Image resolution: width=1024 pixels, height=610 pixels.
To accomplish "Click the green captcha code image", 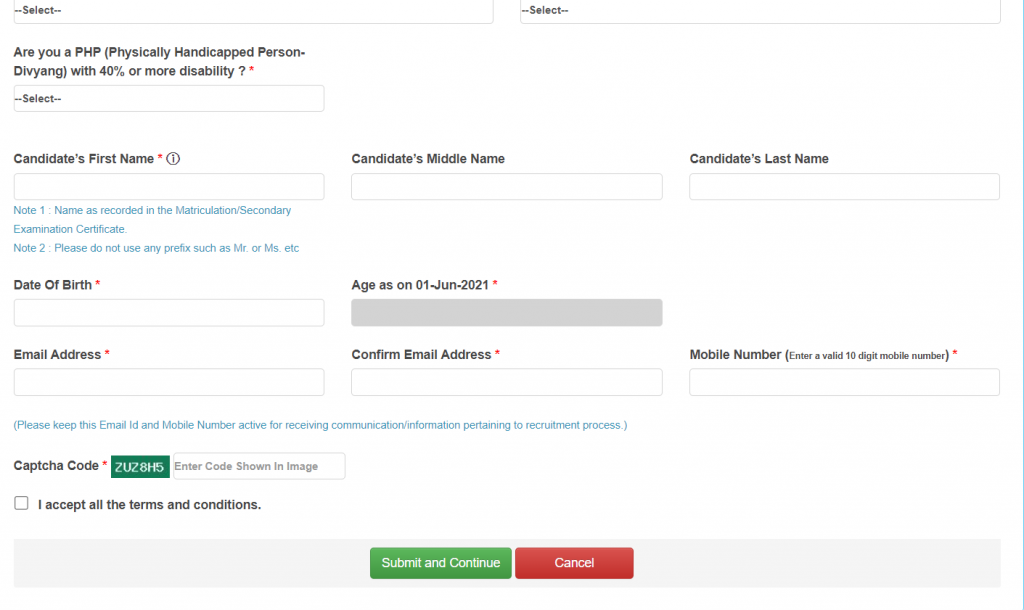I will click(140, 467).
